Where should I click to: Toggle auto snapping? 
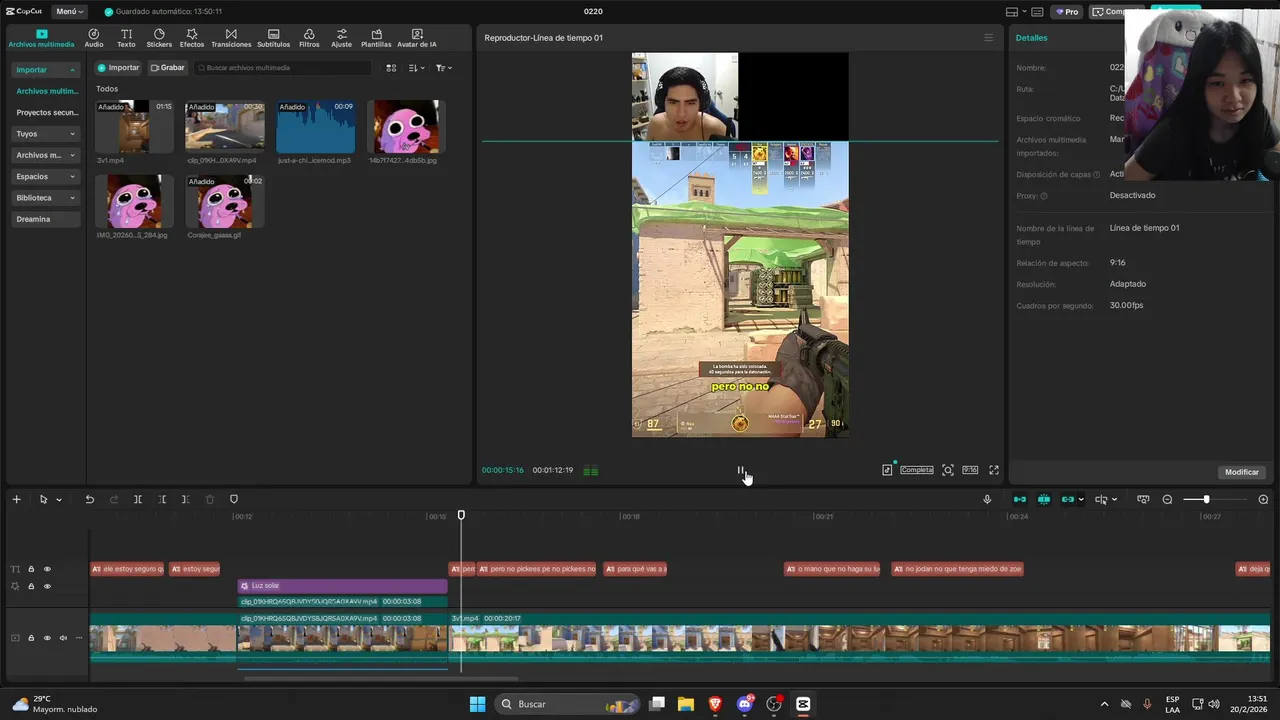[1044, 499]
